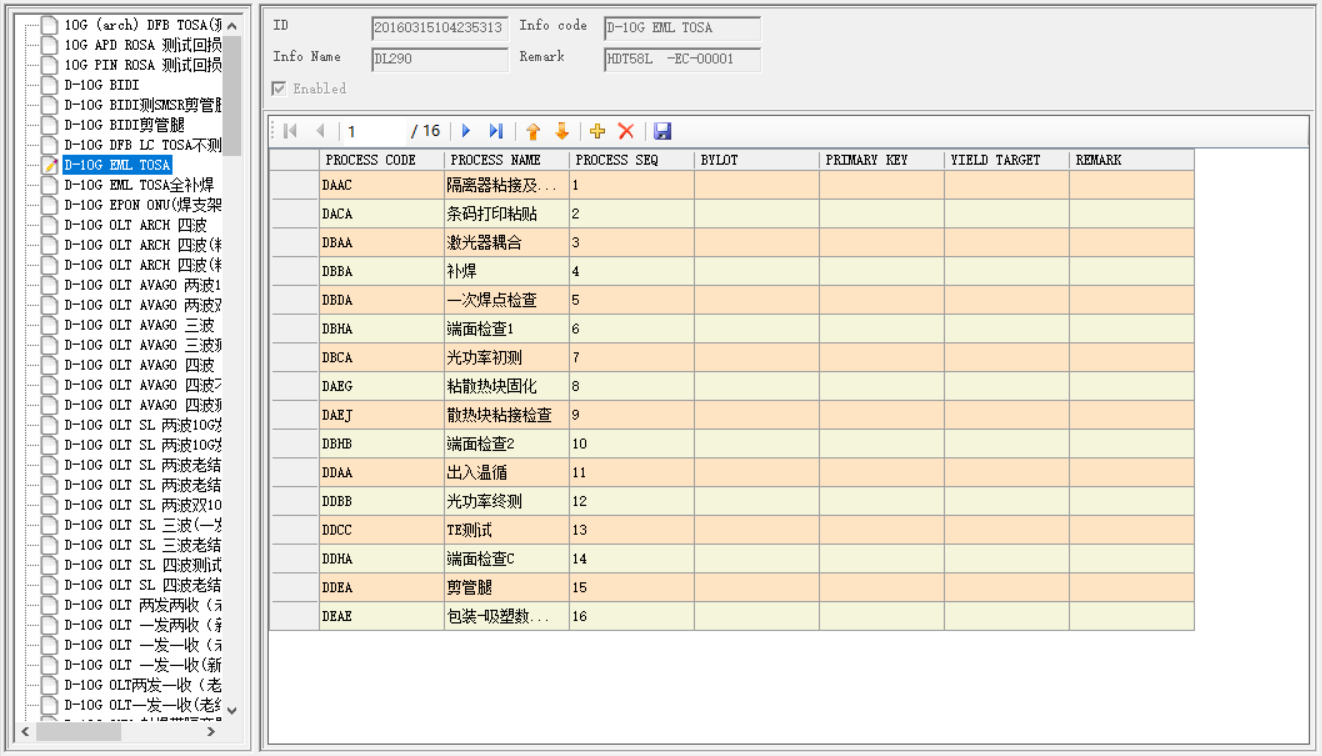The width and height of the screenshot is (1322, 756).
Task: Toggle the Enabled checkbox
Action: coord(279,89)
